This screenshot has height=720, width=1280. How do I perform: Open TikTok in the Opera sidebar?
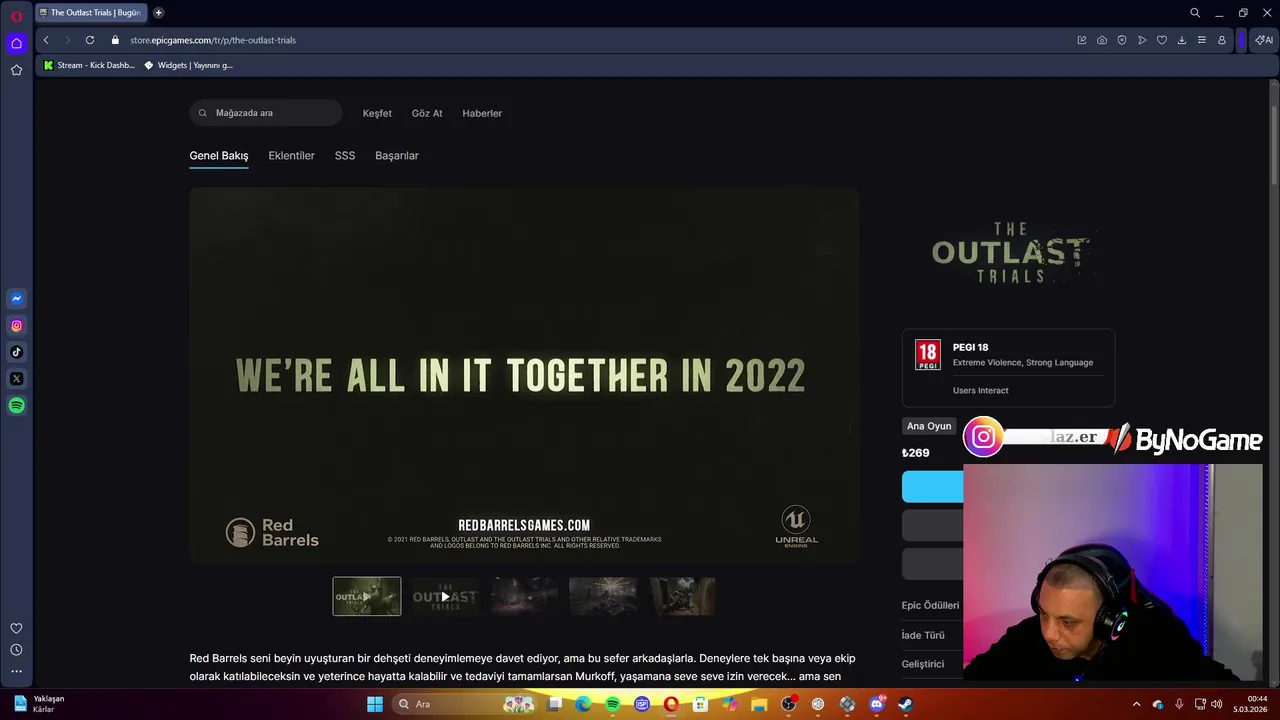16,352
